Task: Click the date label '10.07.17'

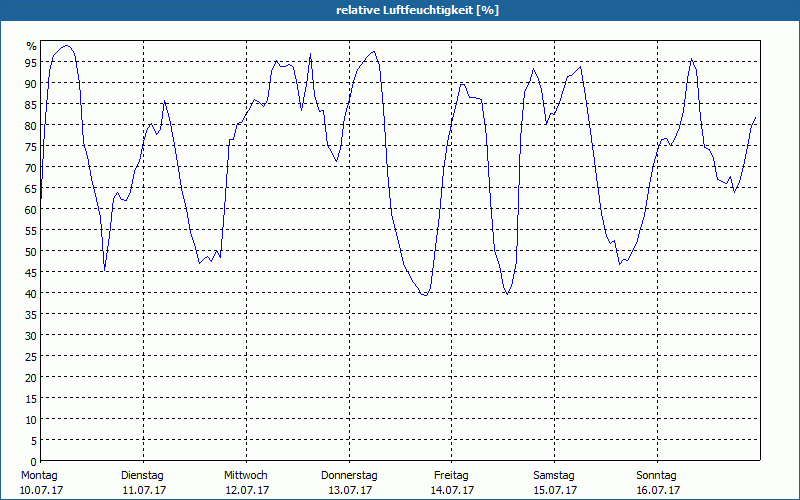Action: click(40, 490)
